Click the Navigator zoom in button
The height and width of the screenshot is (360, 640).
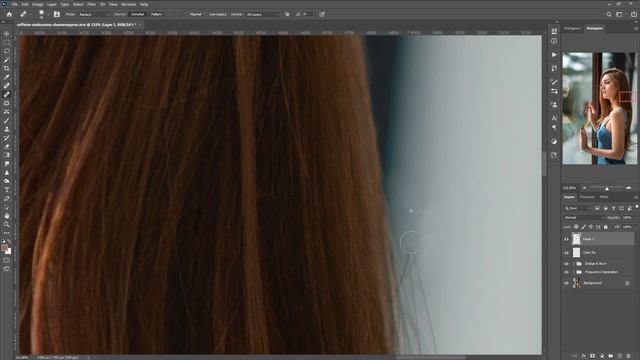(x=629, y=188)
